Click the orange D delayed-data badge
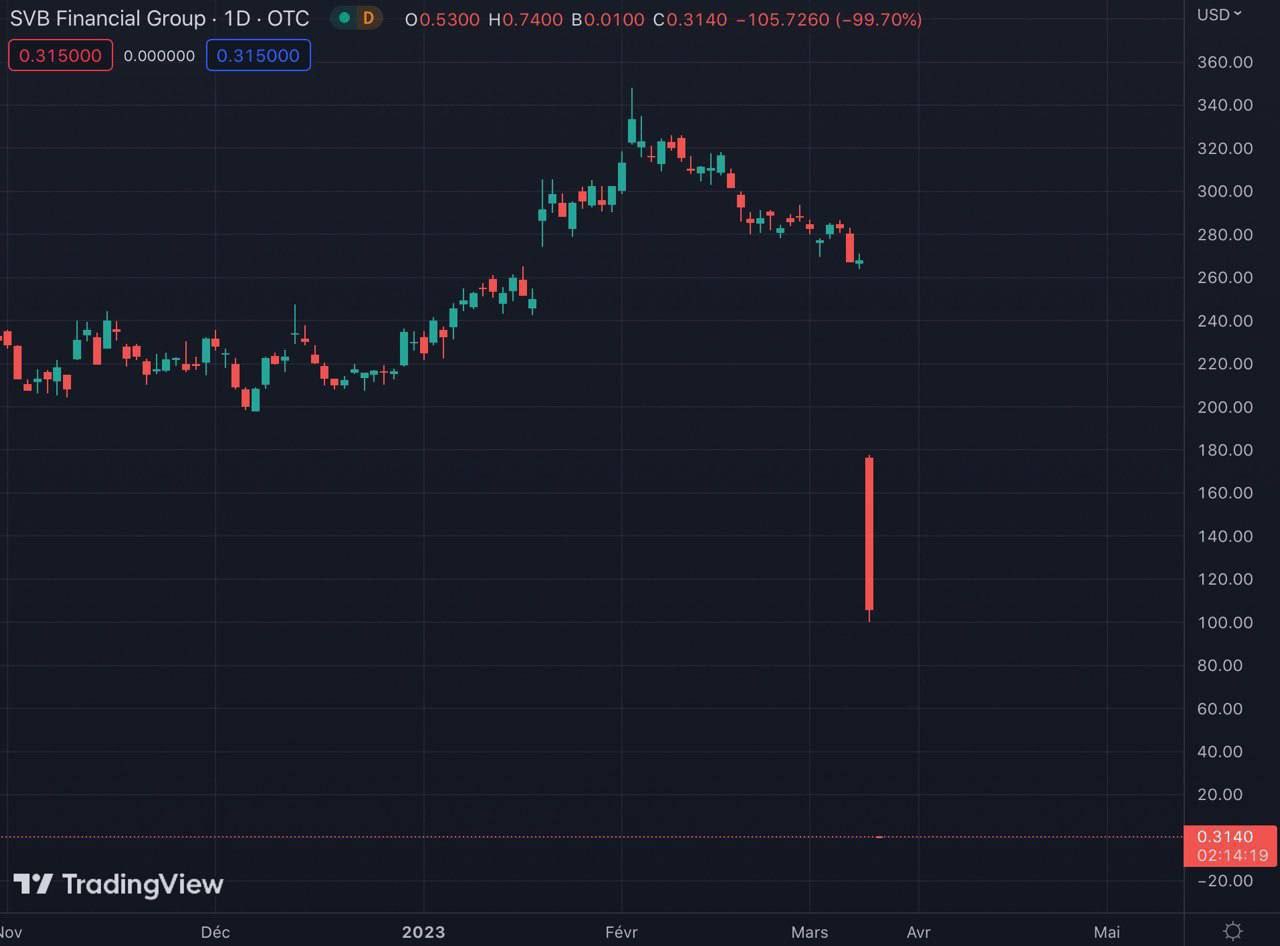 point(368,18)
